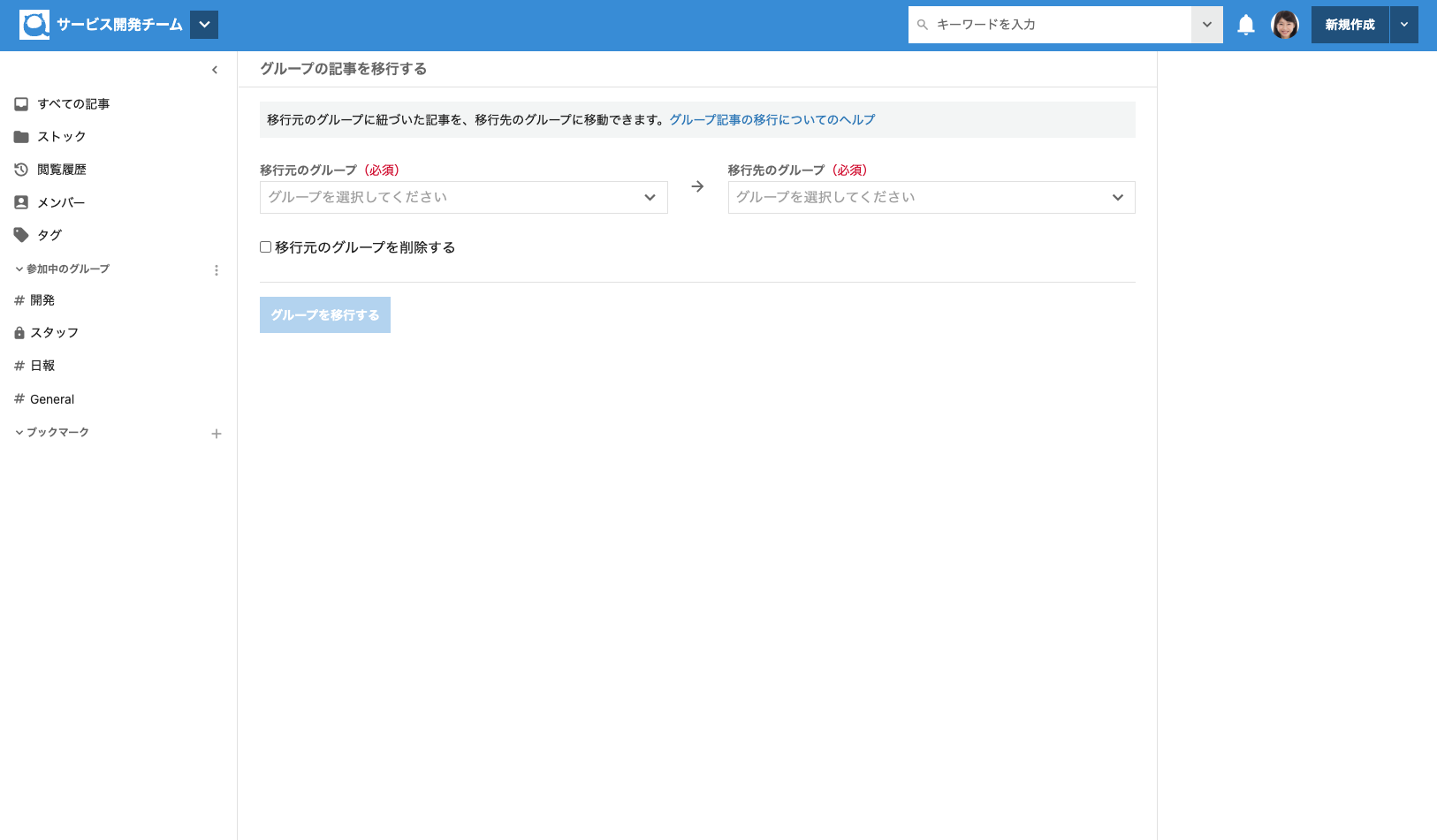Enable 移行元のグループを削除する checkbox
This screenshot has width=1437, height=840.
pos(265,246)
